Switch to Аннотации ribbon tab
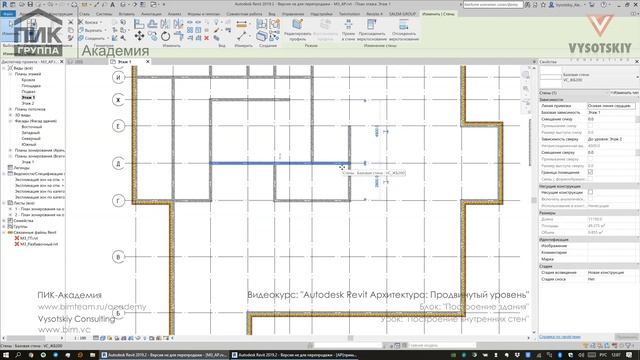640x360 pixels. point(151,14)
